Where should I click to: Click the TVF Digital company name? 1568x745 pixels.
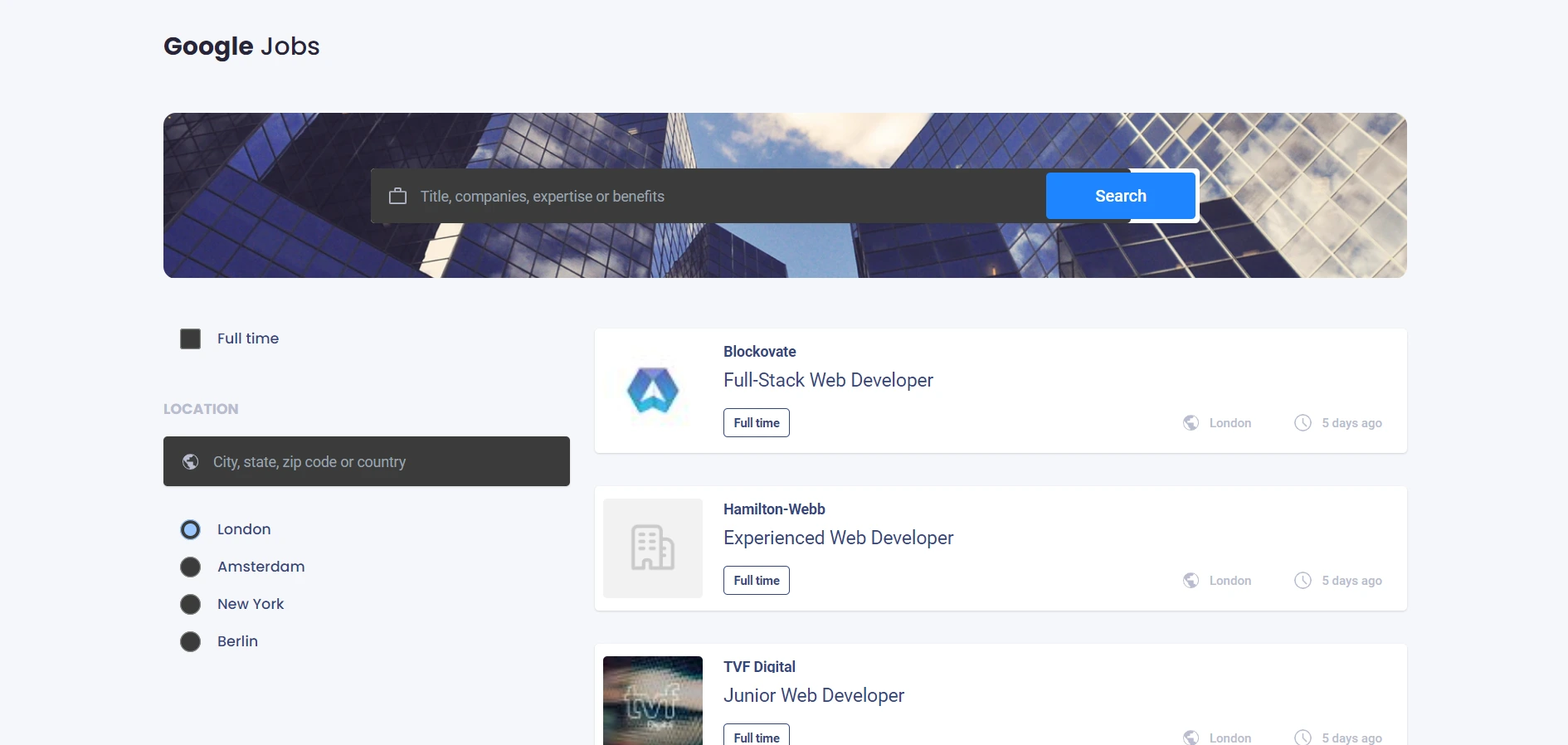pyautogui.click(x=759, y=667)
